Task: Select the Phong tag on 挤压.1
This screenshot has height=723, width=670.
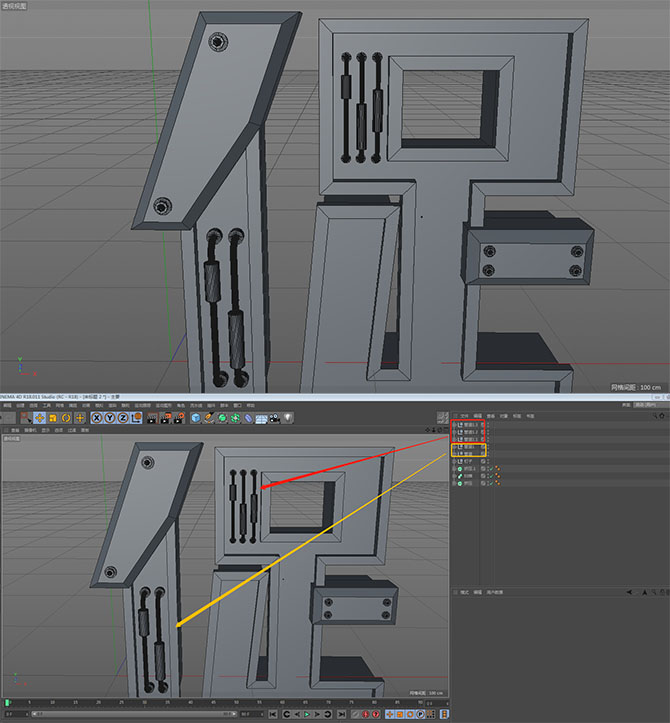Action: 498,468
